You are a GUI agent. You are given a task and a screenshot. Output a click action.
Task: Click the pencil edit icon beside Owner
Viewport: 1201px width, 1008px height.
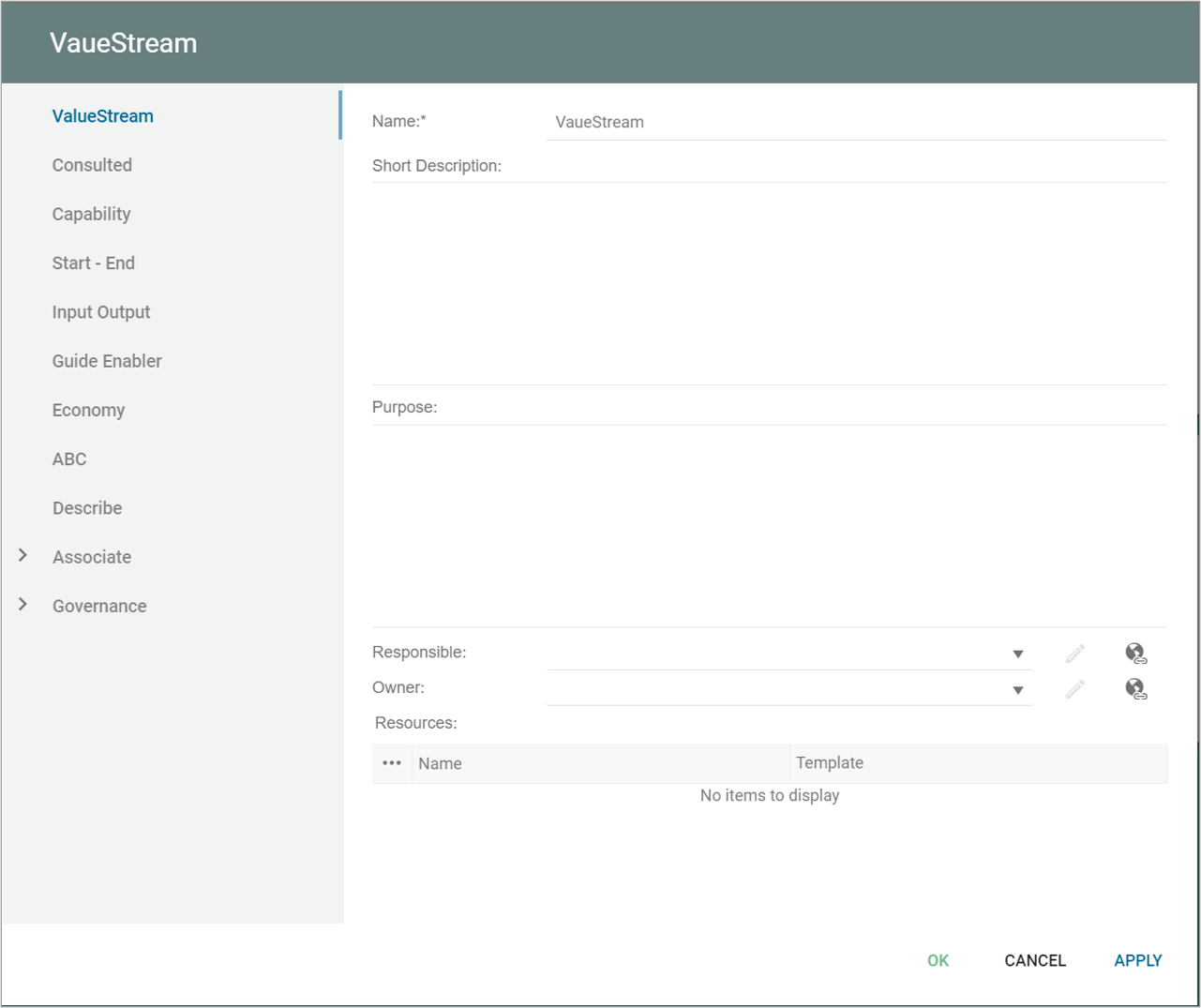(x=1074, y=689)
